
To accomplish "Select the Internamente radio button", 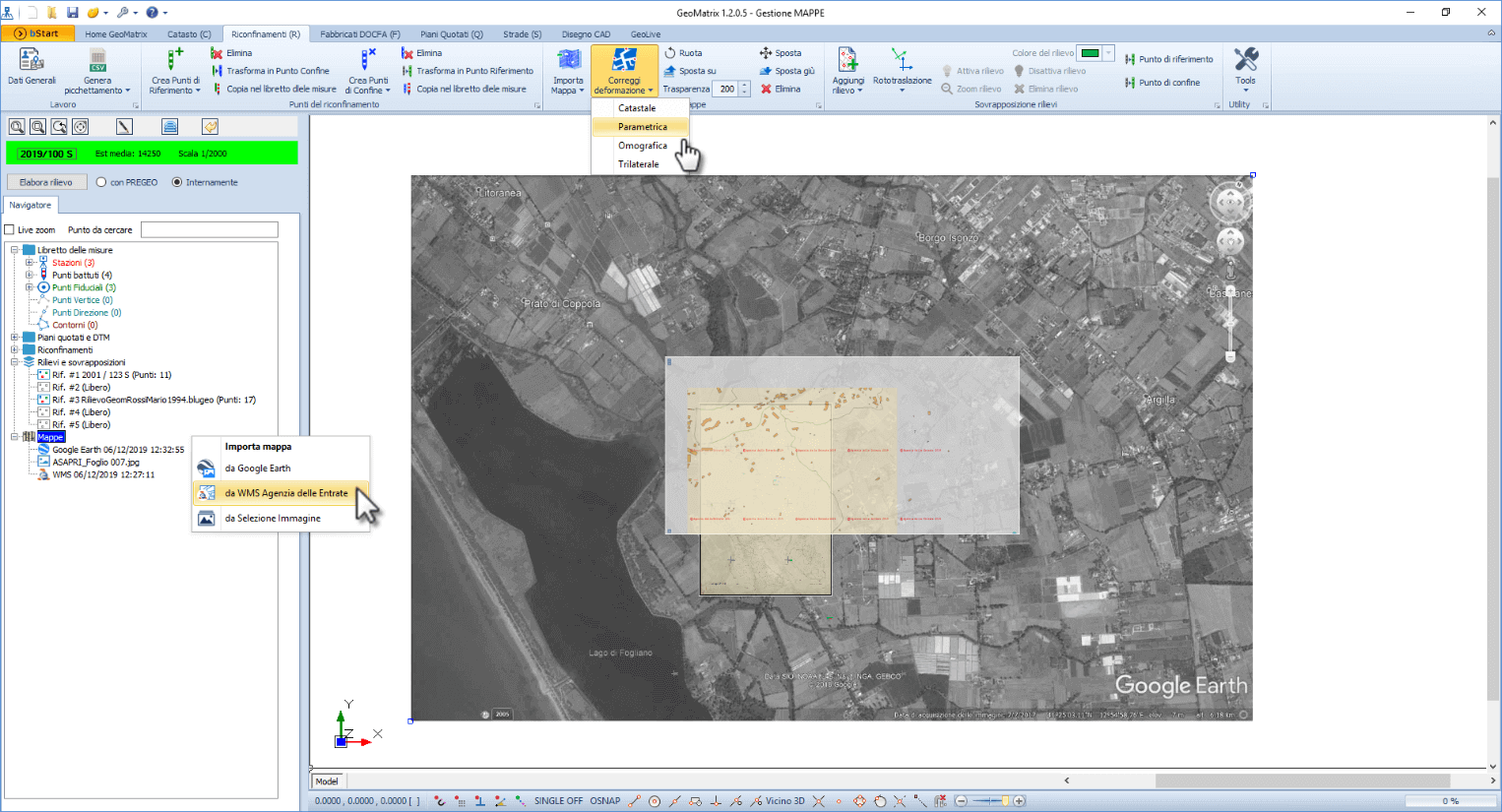I will 177,182.
